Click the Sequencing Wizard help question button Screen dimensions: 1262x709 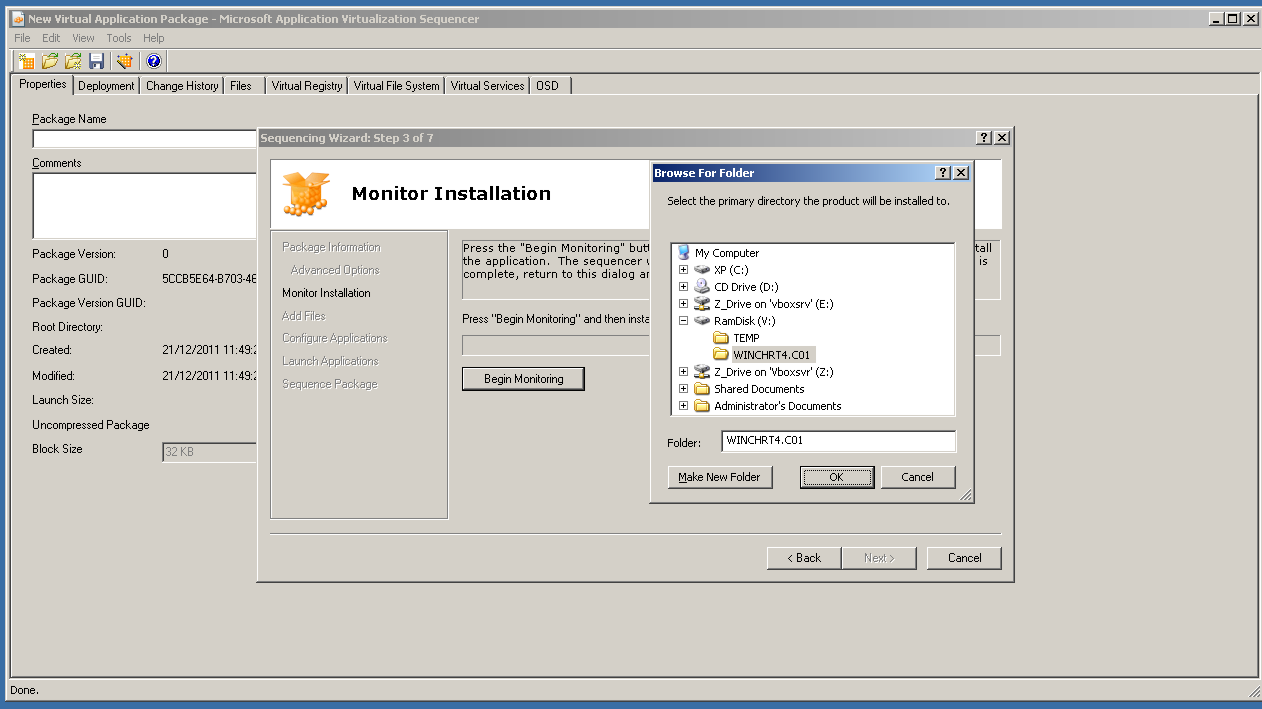[984, 138]
